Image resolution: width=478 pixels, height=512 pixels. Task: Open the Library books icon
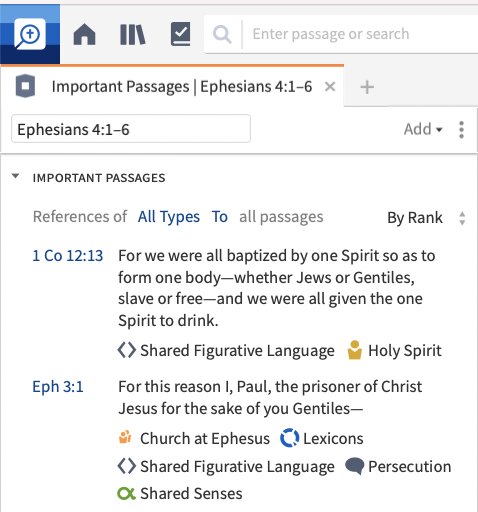click(132, 34)
